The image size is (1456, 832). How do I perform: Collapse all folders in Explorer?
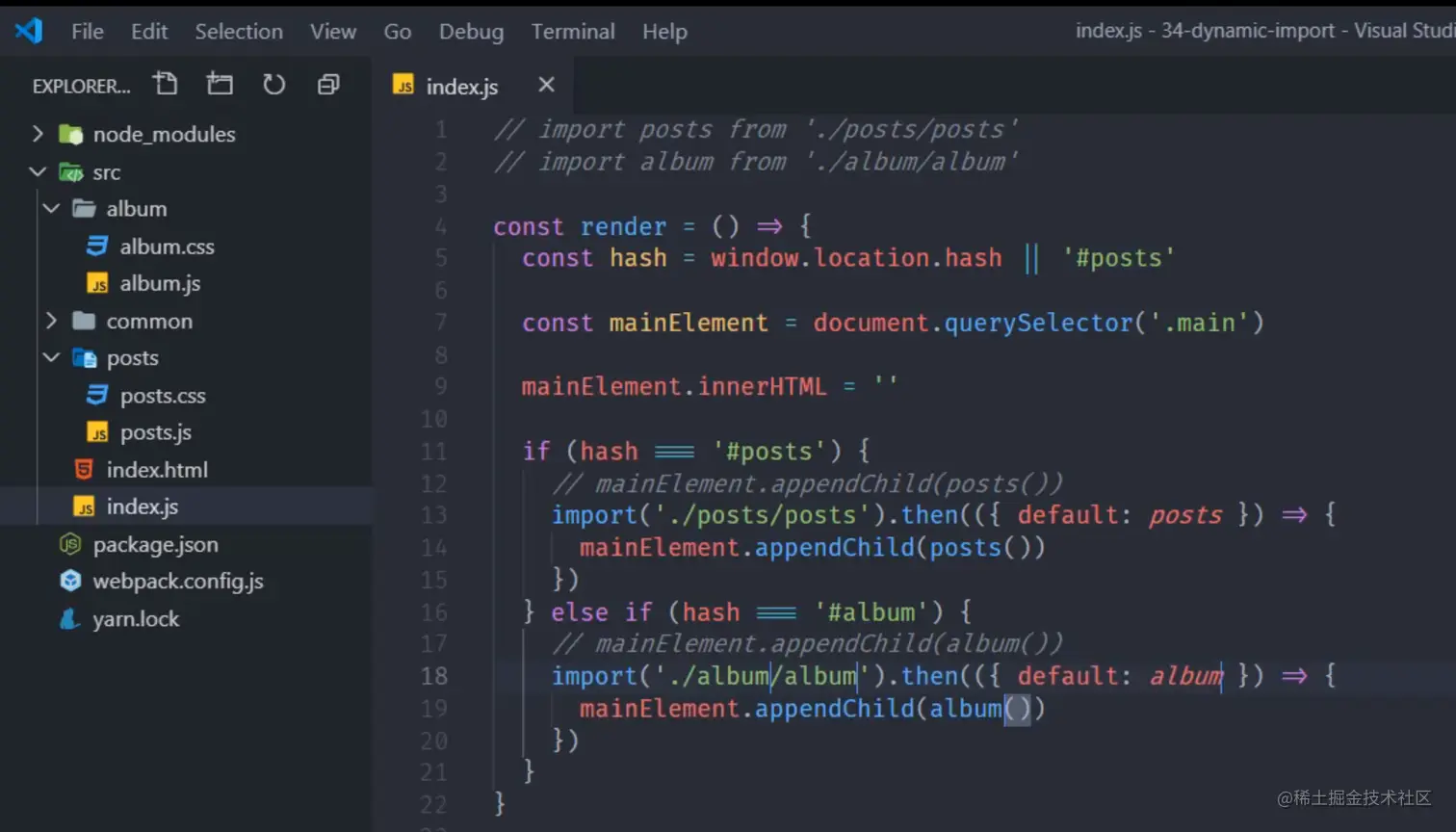328,85
